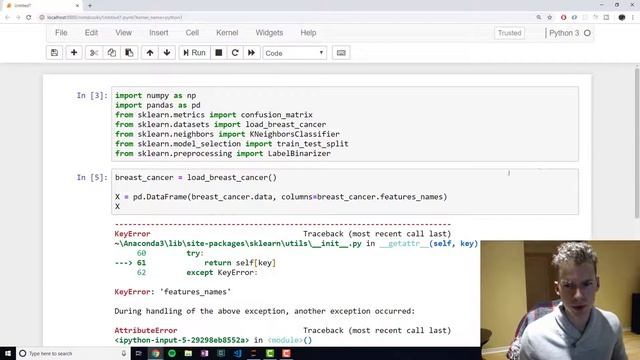Open the cell type dropdown
This screenshot has height=360, width=640.
pos(294,53)
